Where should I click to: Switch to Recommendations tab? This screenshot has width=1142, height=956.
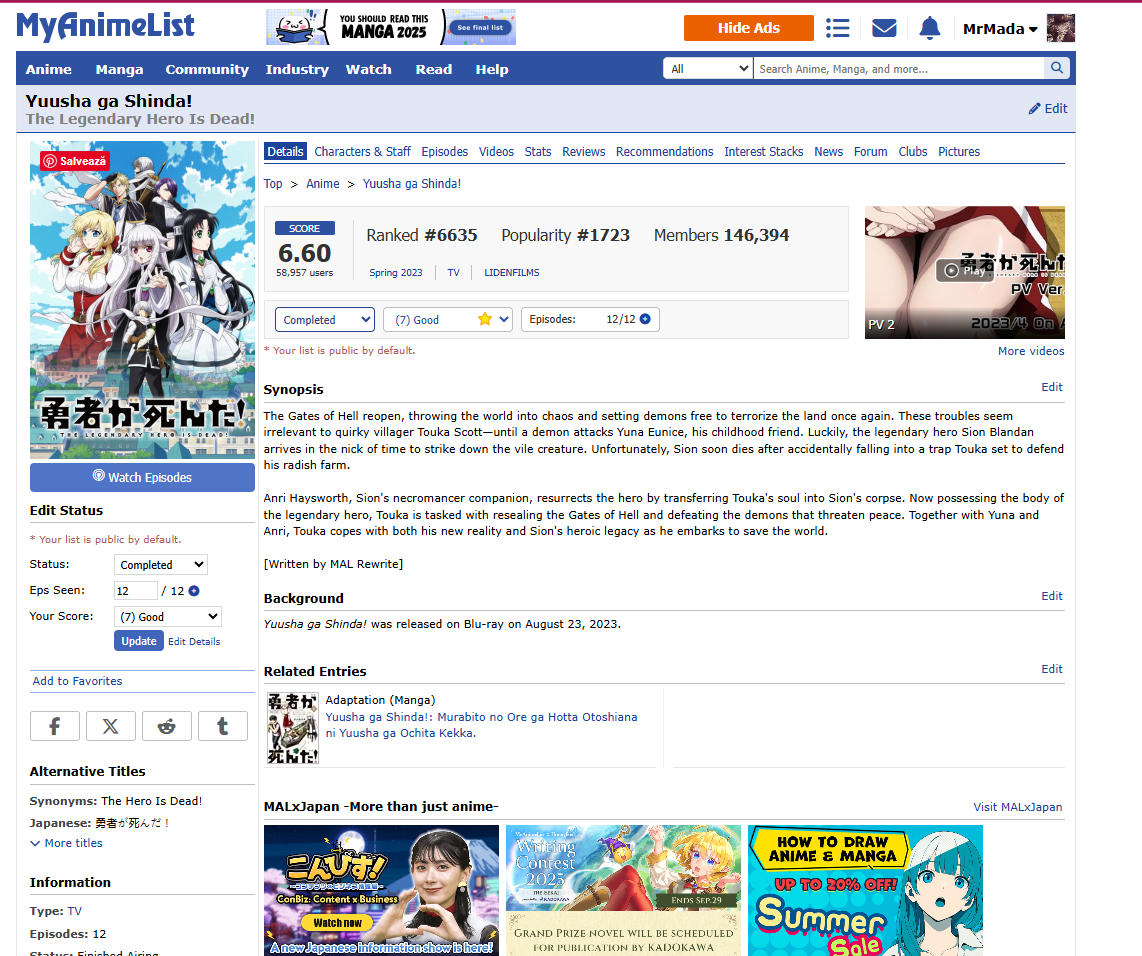pyautogui.click(x=664, y=151)
